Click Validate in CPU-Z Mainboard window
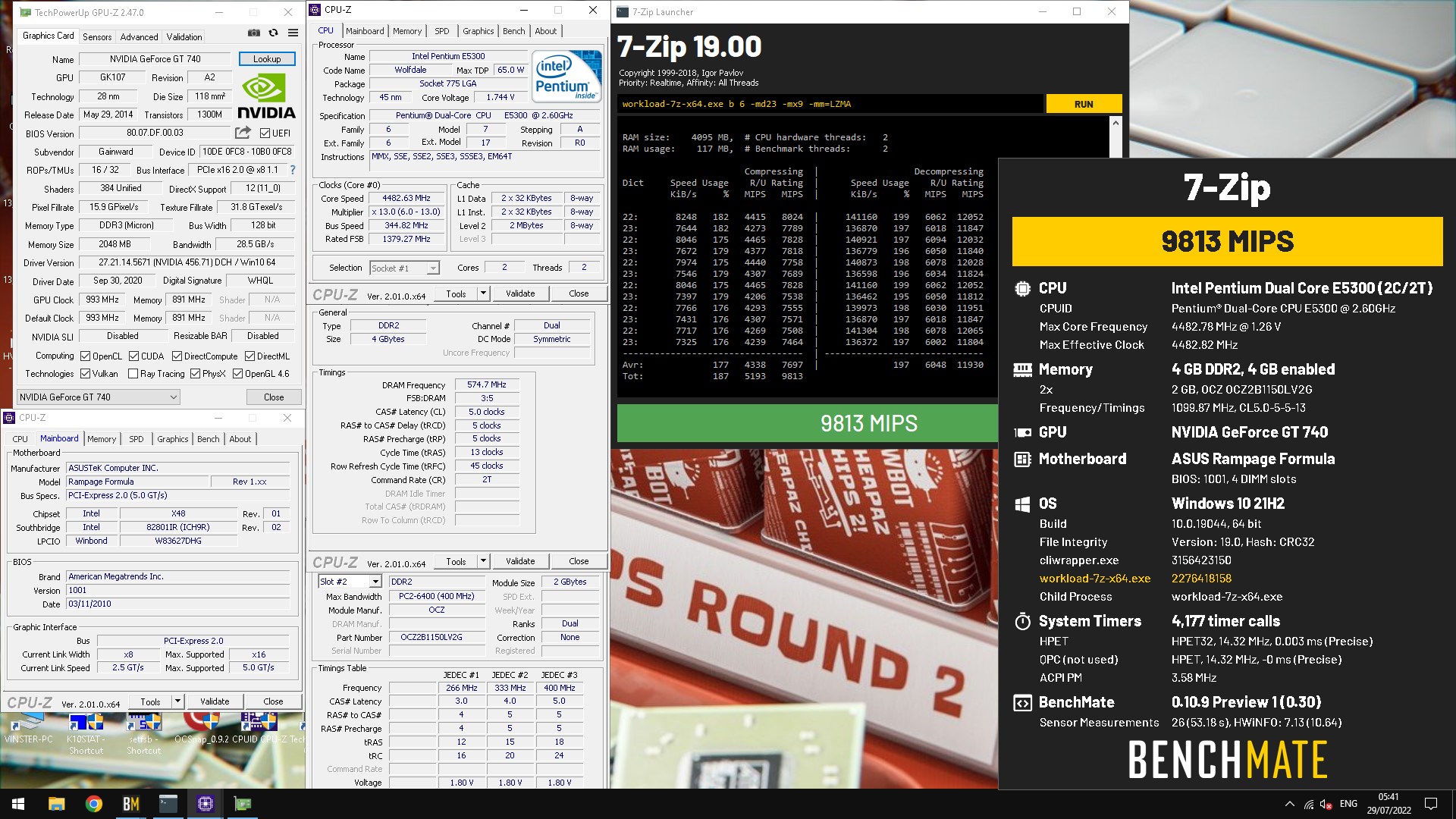1456x819 pixels. pyautogui.click(x=215, y=701)
